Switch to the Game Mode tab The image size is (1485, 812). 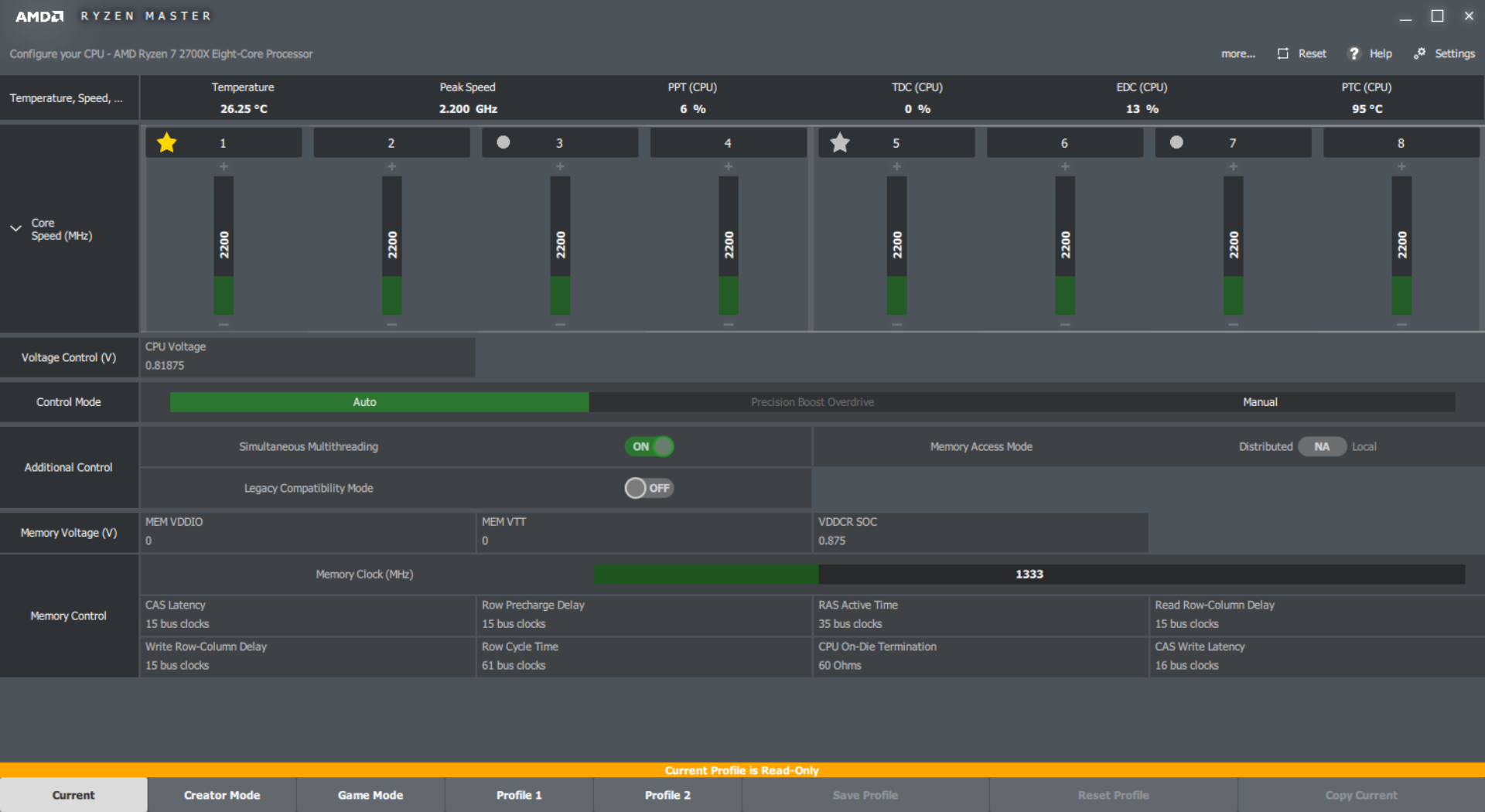370,795
